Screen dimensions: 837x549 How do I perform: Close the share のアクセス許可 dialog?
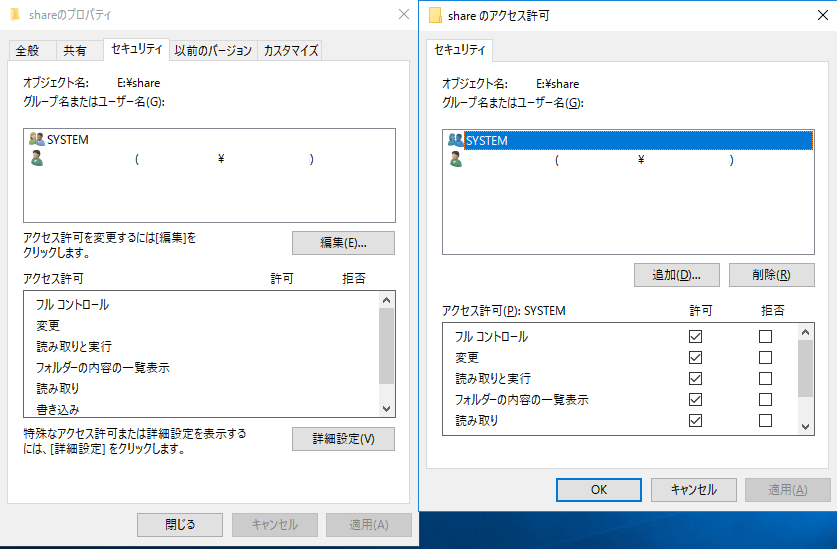pos(823,15)
